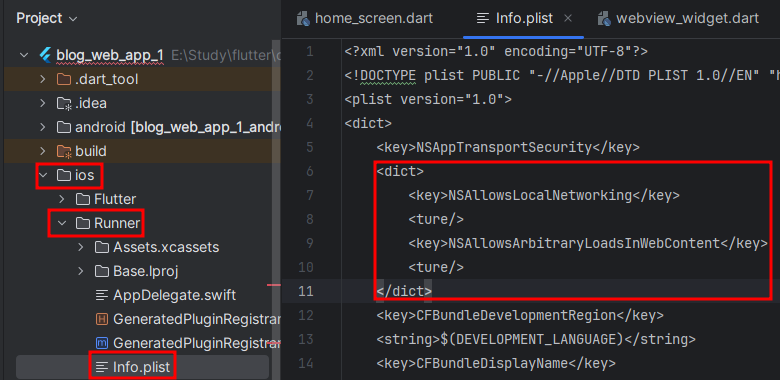The width and height of the screenshot is (780, 380).
Task: Collapse the blog_web_app_1 root node
Action: 23,55
